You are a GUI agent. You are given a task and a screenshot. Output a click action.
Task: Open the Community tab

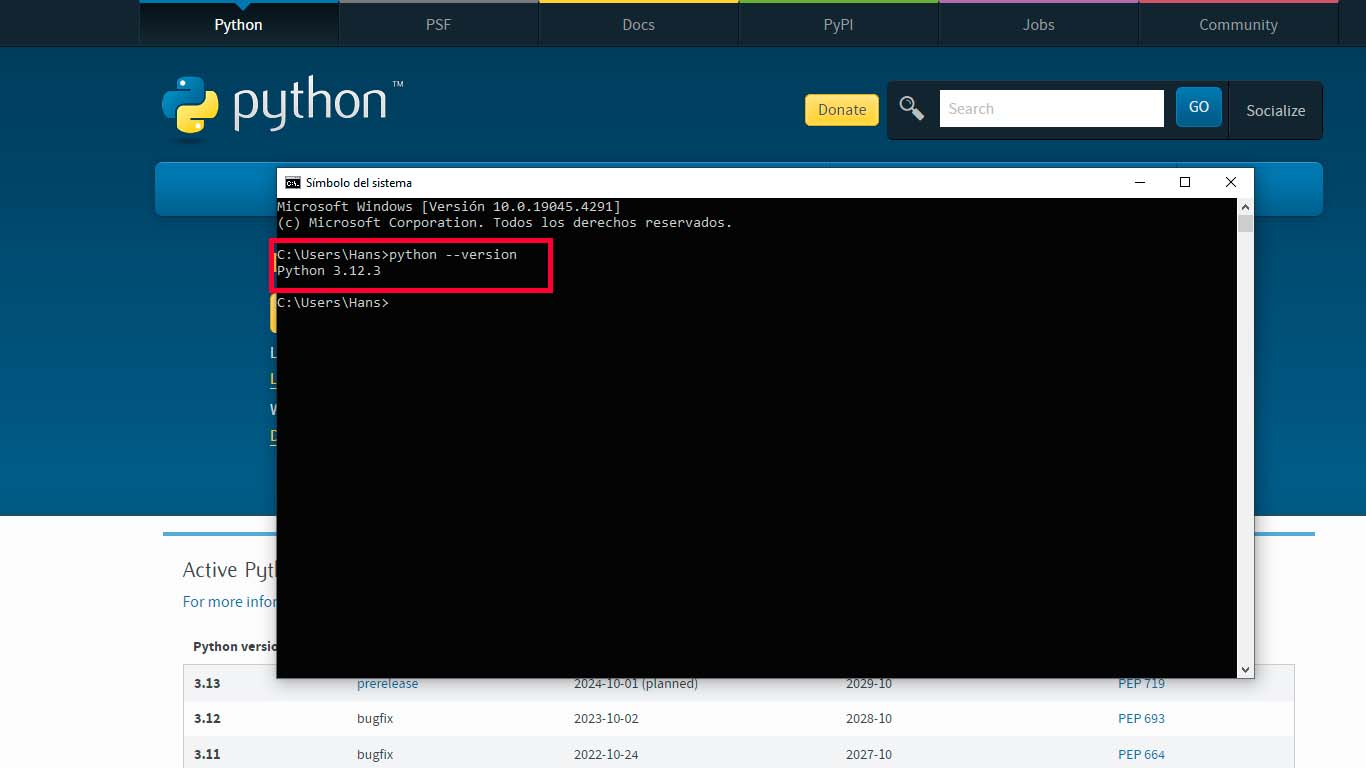point(1238,24)
